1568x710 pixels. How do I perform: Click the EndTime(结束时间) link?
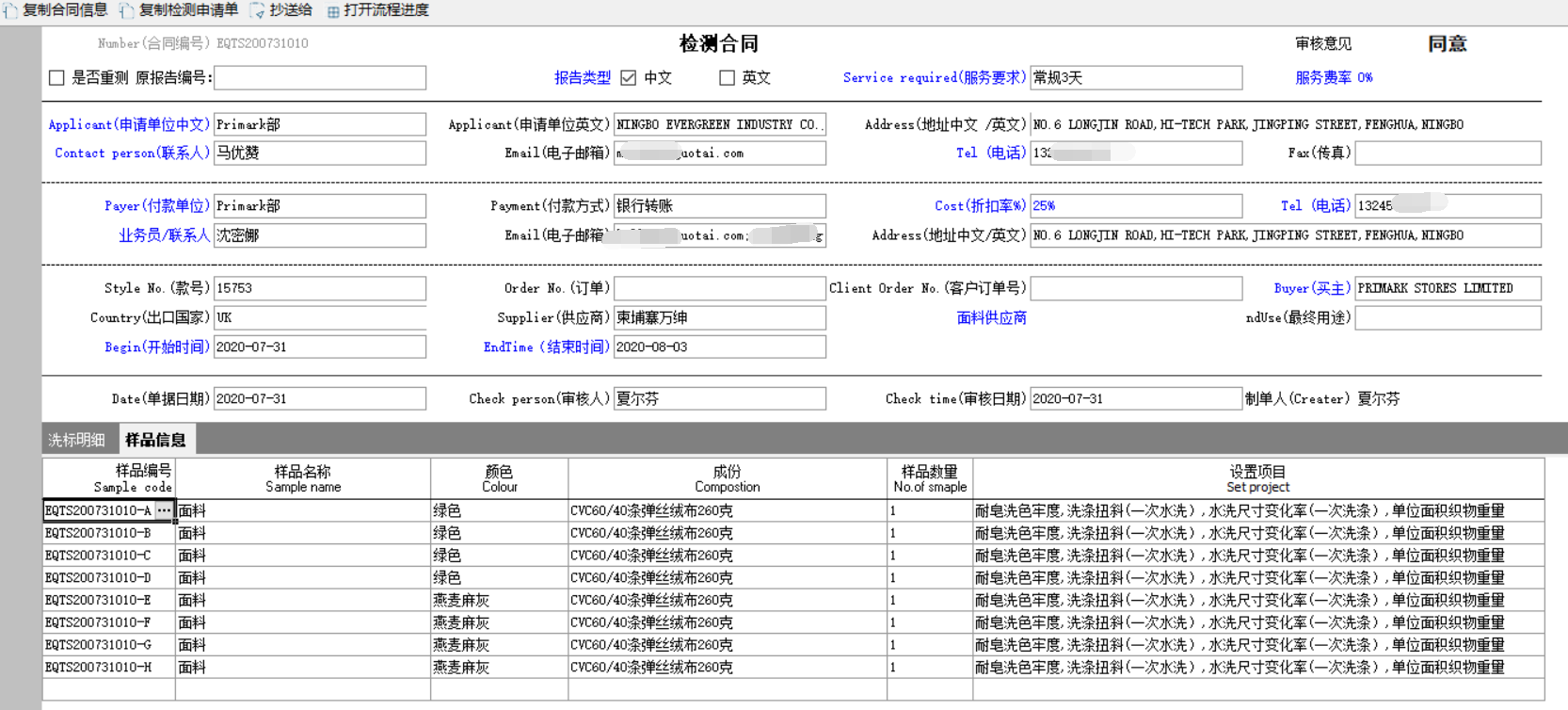[546, 347]
